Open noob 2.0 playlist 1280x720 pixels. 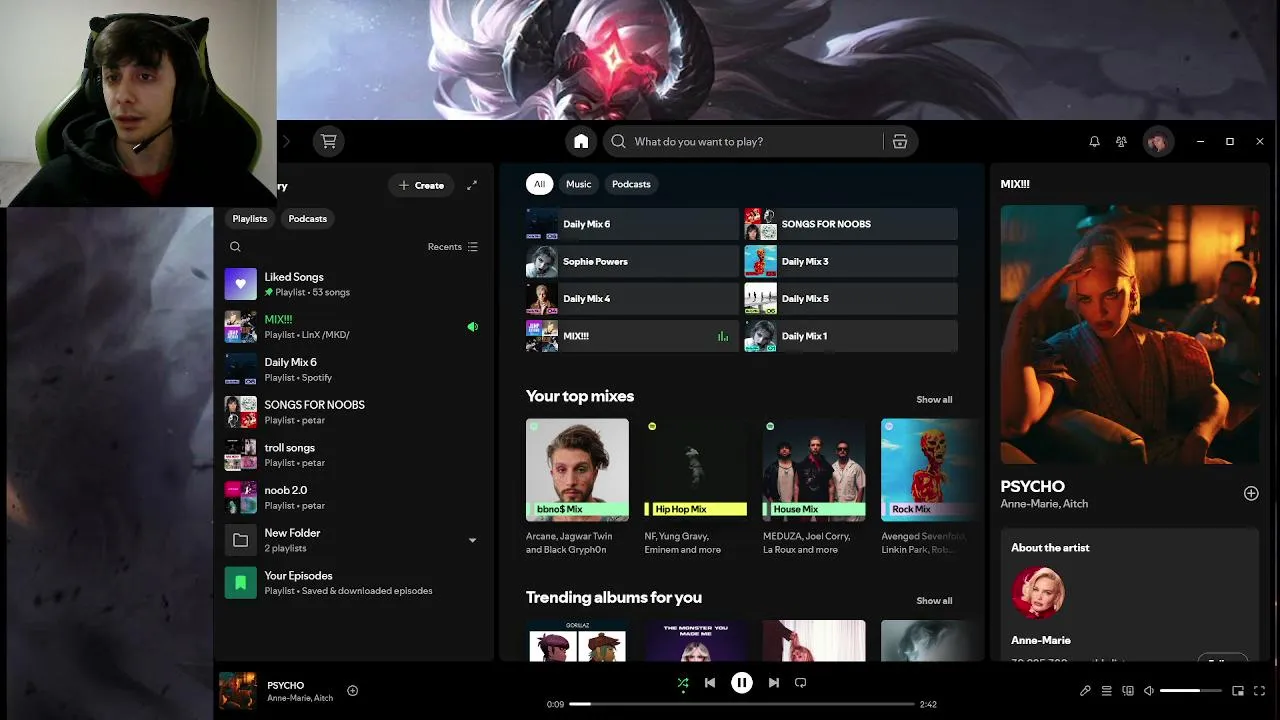(x=352, y=497)
